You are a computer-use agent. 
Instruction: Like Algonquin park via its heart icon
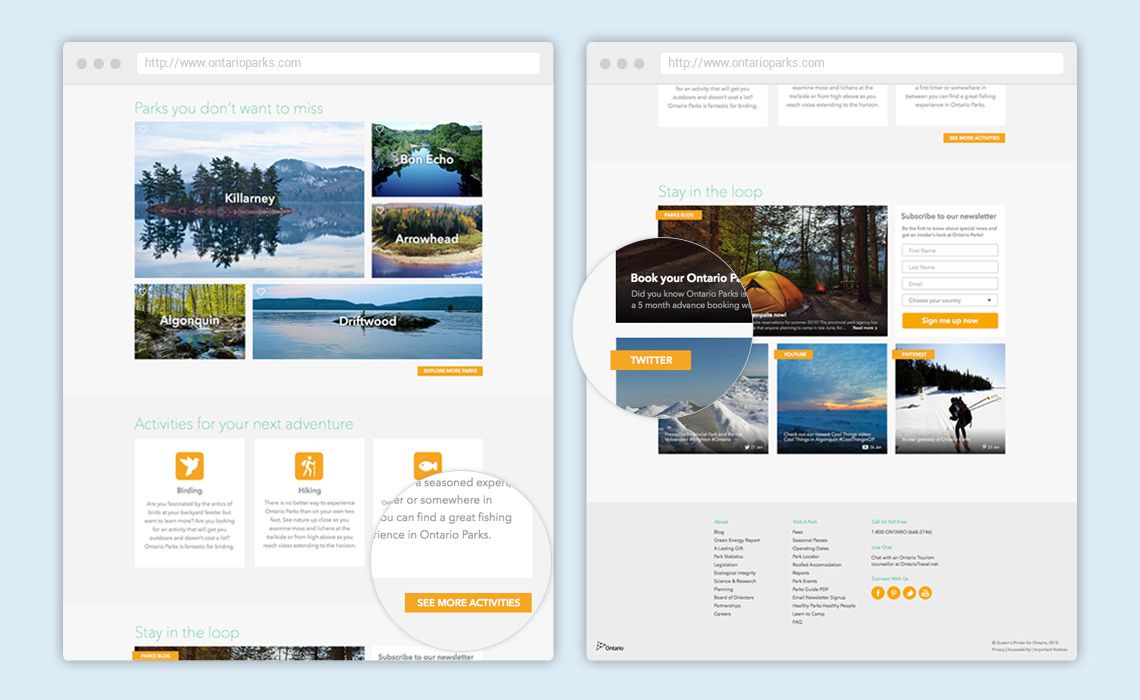coord(143,291)
